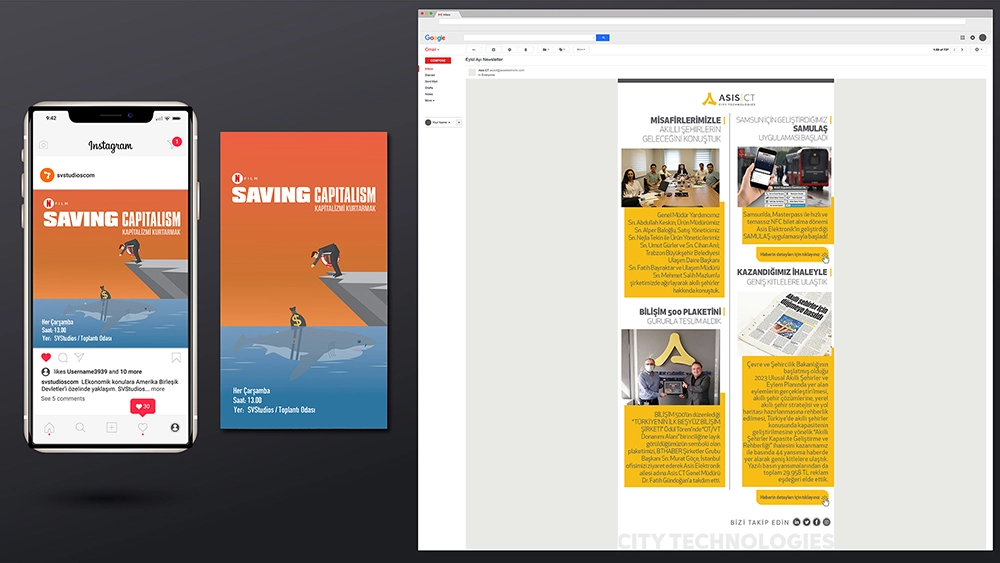
Task: Open the Instagram profile tab
Action: click(x=175, y=428)
